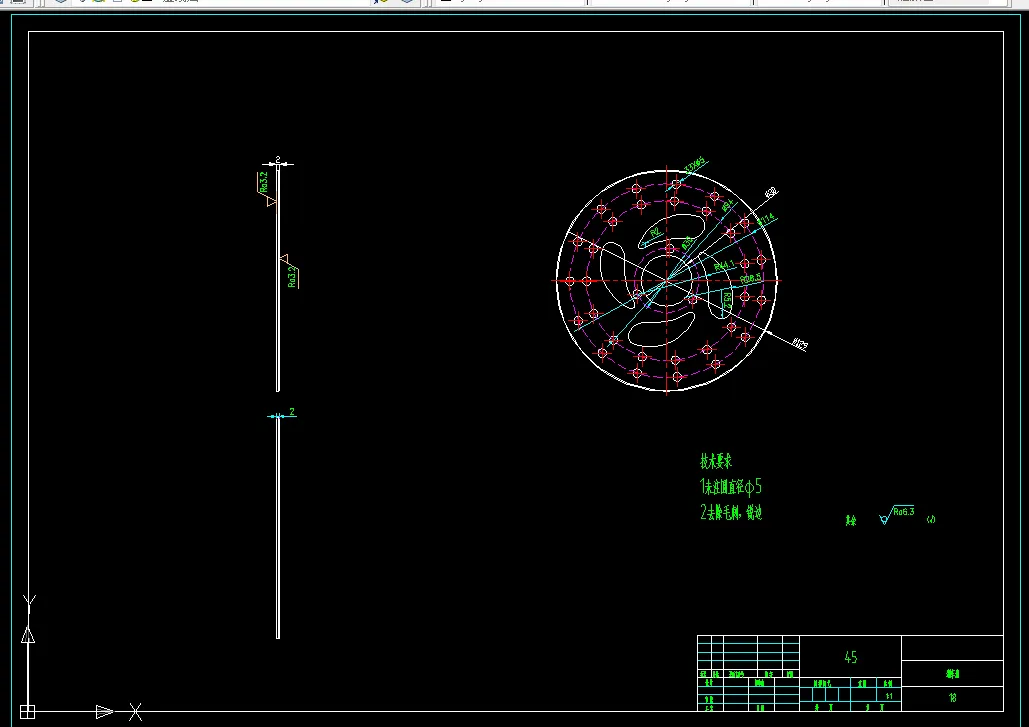
Task: Pick the bottom kidney-shaped slot outline
Action: point(661,329)
